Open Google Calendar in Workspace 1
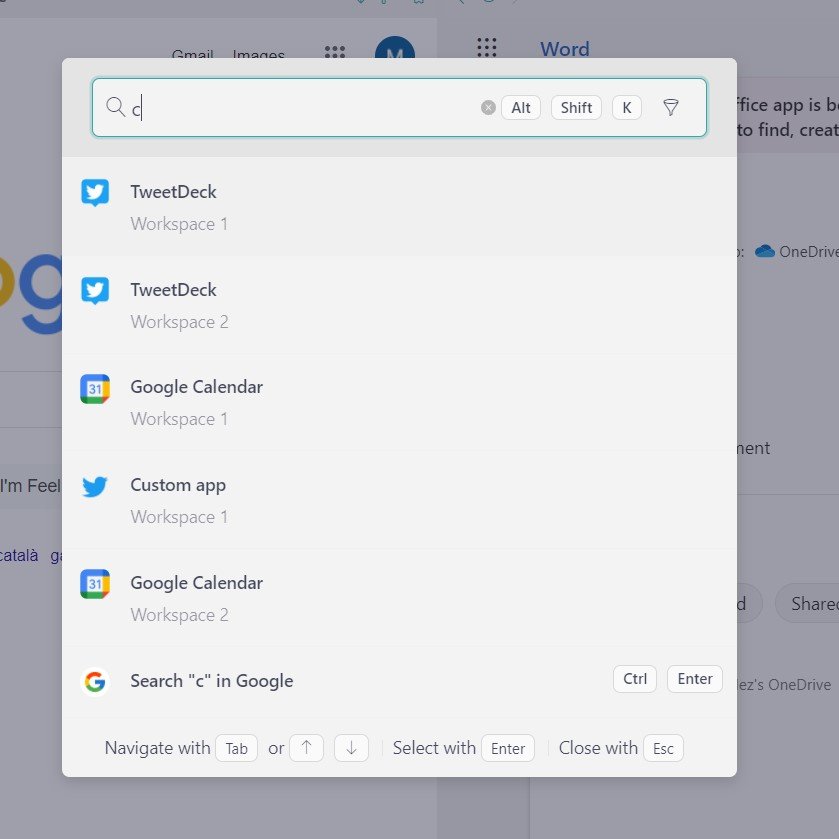 (399, 402)
